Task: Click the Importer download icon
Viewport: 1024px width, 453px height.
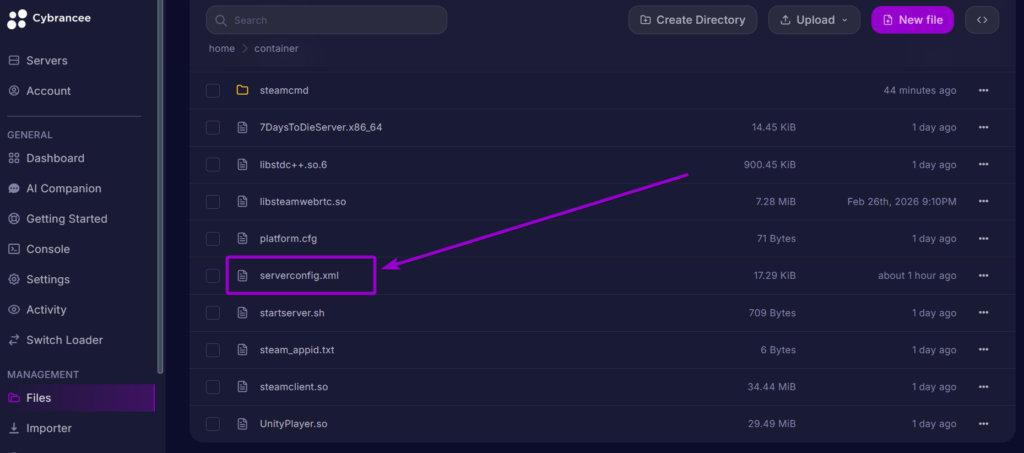Action: [14, 428]
